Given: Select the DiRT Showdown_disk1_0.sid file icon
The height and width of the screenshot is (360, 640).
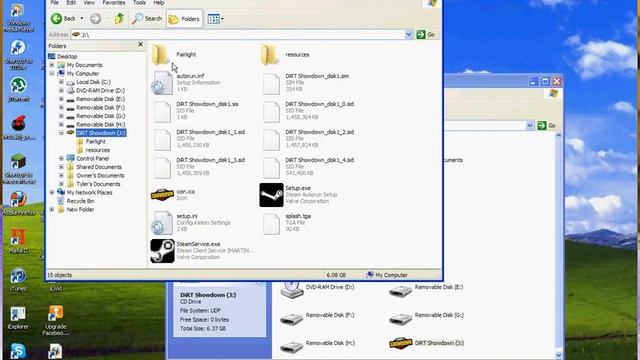Looking at the screenshot, I should (271, 111).
